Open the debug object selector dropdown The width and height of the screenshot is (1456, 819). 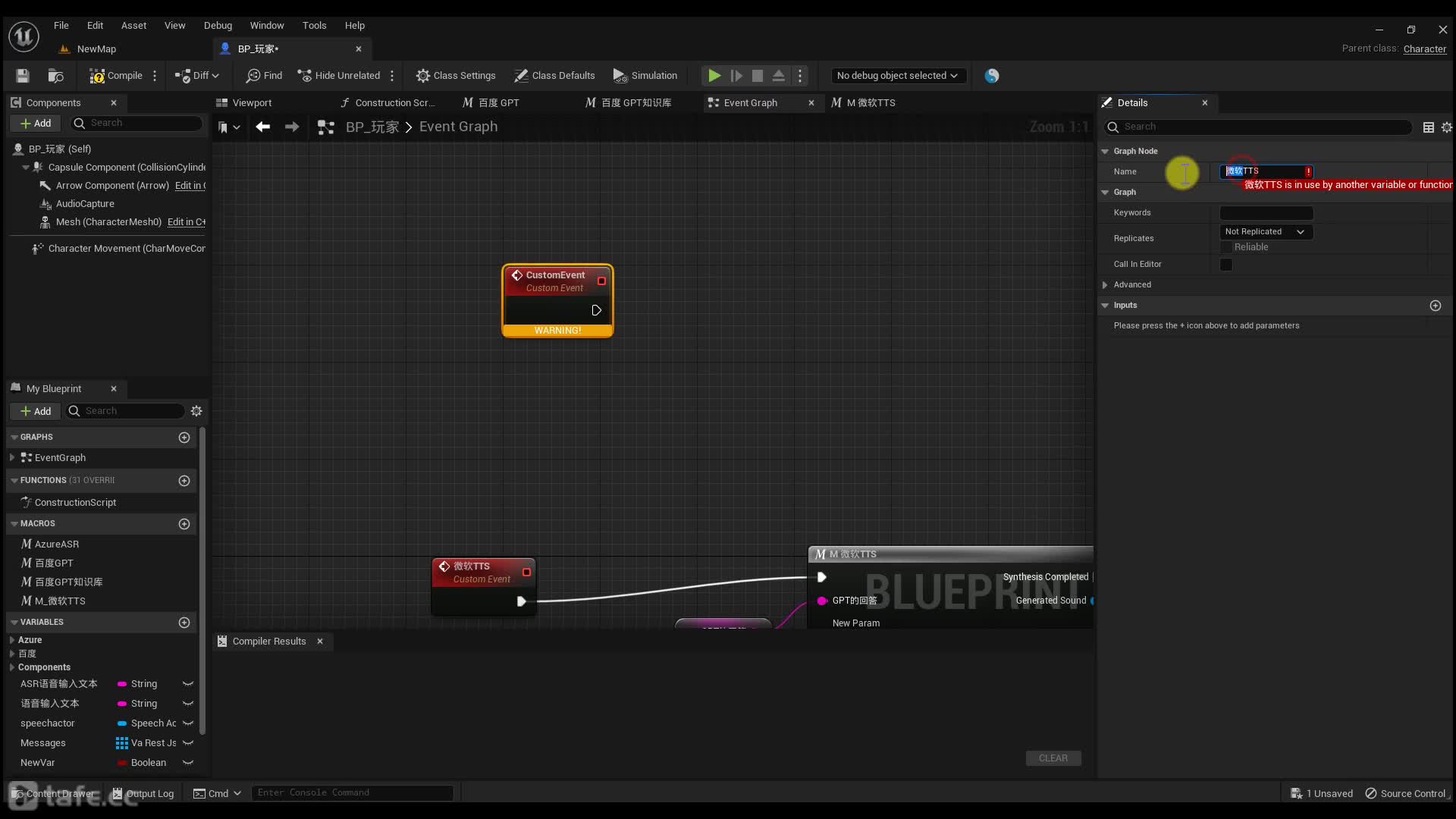pos(897,76)
